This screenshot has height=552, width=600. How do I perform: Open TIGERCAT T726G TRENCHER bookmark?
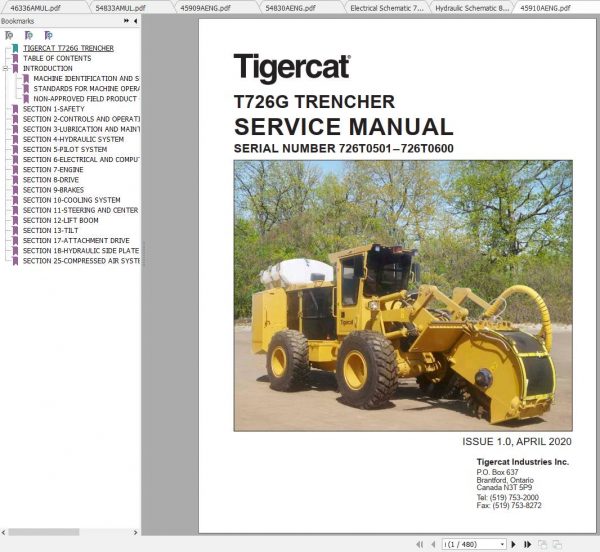[68, 48]
